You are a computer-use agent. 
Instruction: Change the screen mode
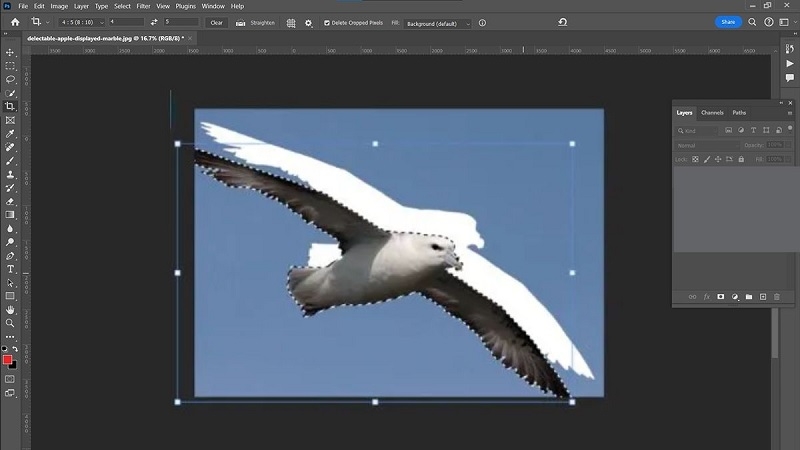pos(10,393)
